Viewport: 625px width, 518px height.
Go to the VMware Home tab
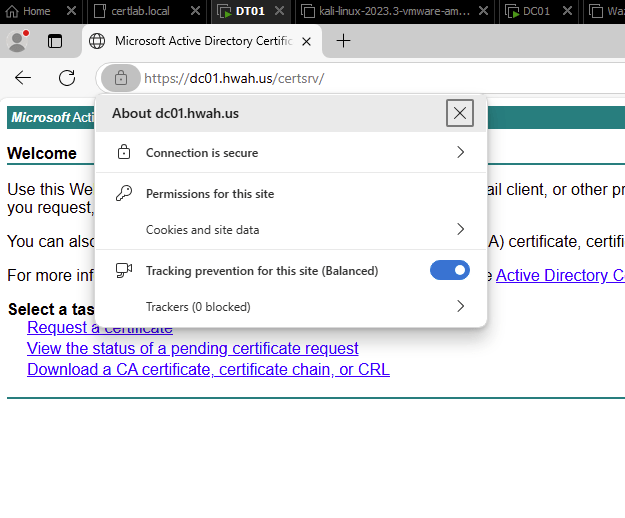pos(36,11)
